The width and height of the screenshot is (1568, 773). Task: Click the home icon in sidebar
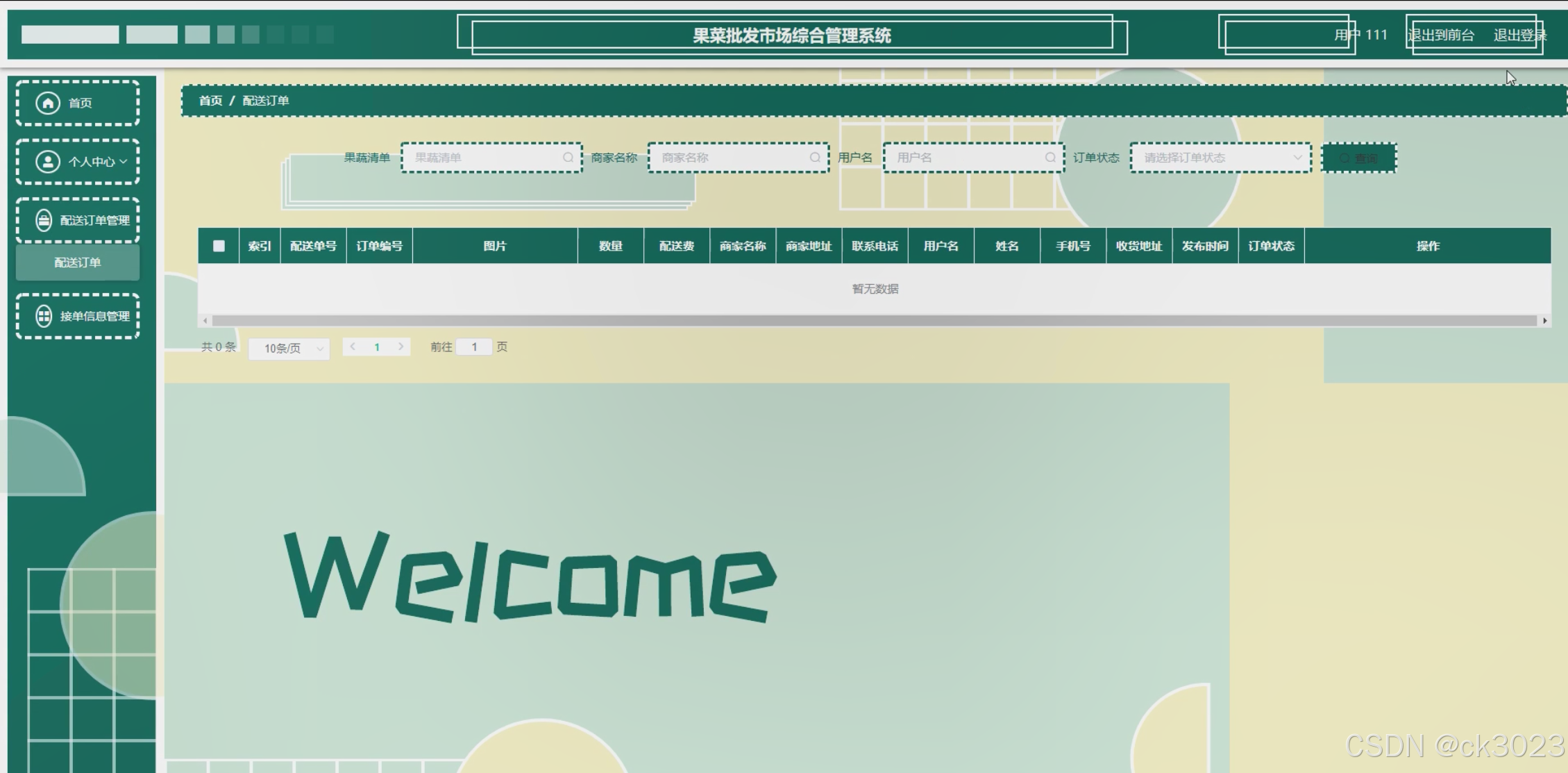(x=48, y=103)
